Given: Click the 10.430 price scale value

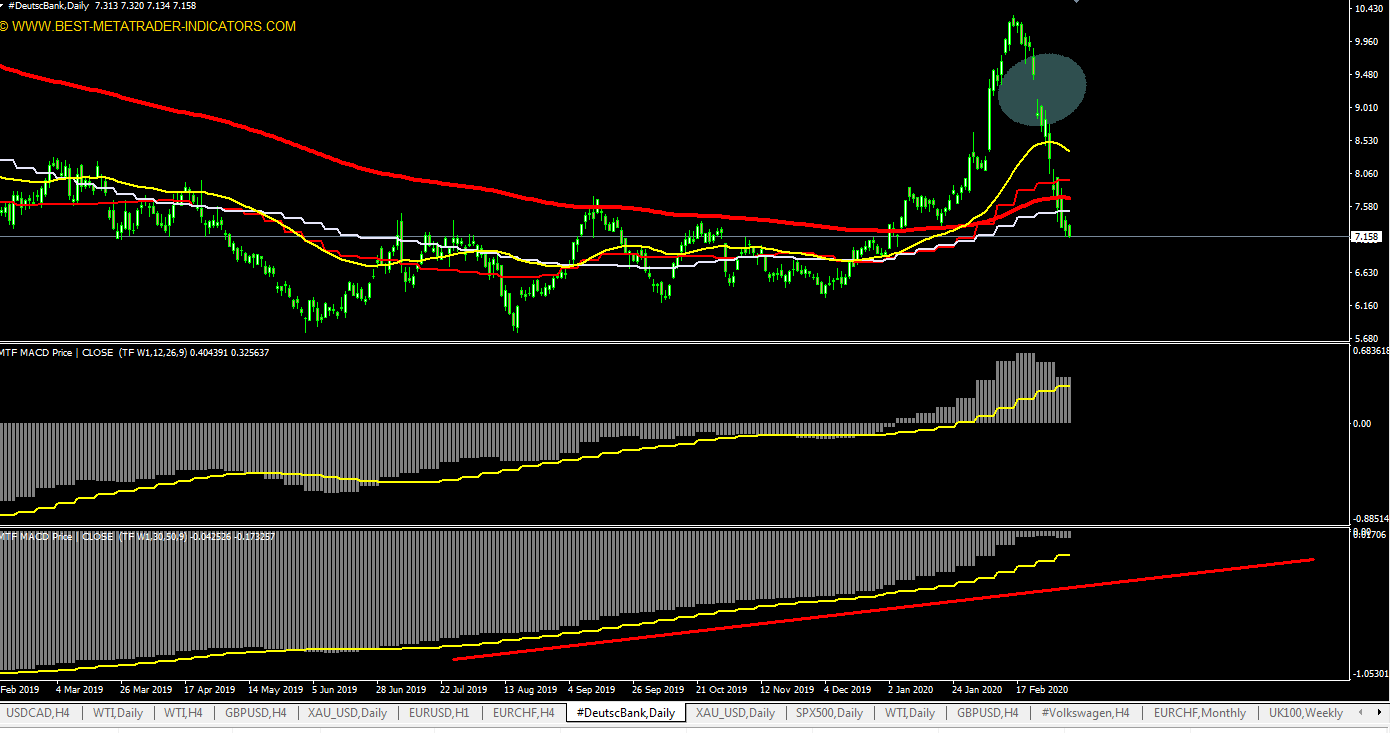Looking at the screenshot, I should (x=1368, y=9).
